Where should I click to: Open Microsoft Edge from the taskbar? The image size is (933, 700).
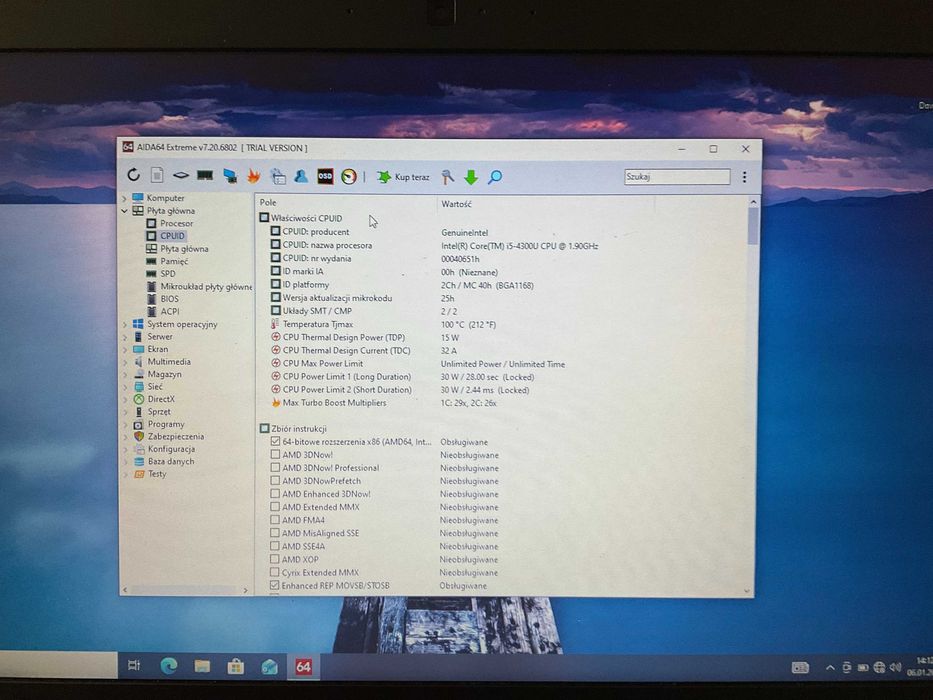pos(168,665)
